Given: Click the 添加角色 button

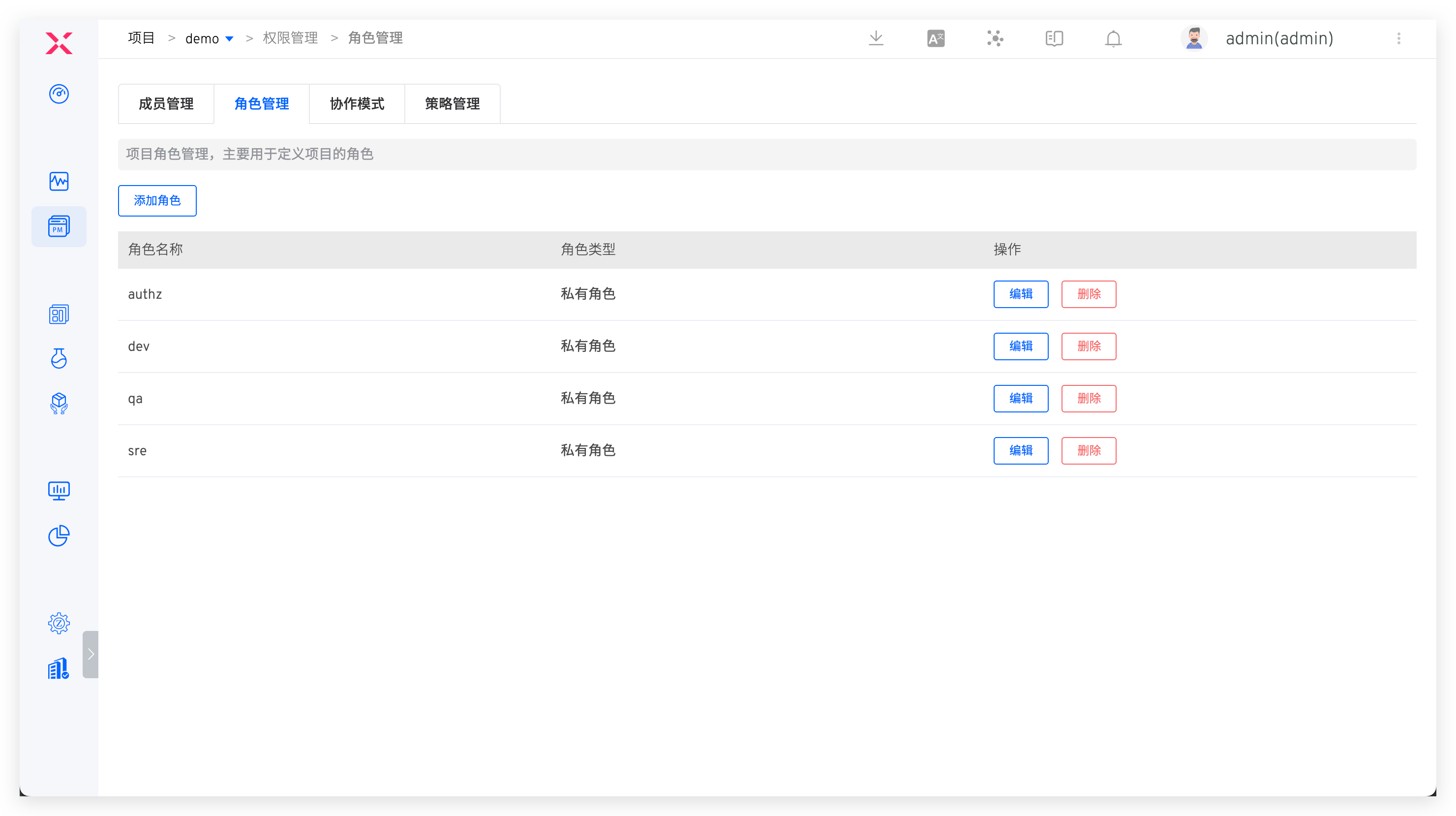Looking at the screenshot, I should pyautogui.click(x=157, y=201).
